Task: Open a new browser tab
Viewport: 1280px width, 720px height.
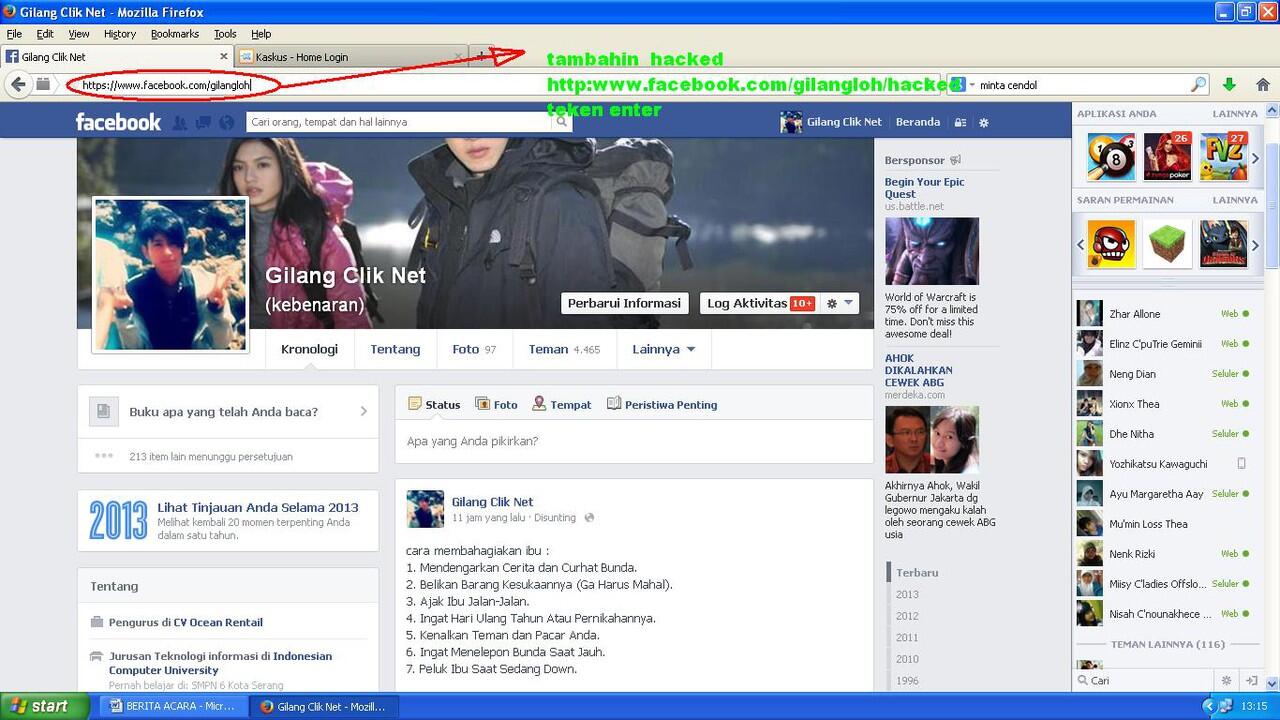Action: tap(481, 56)
